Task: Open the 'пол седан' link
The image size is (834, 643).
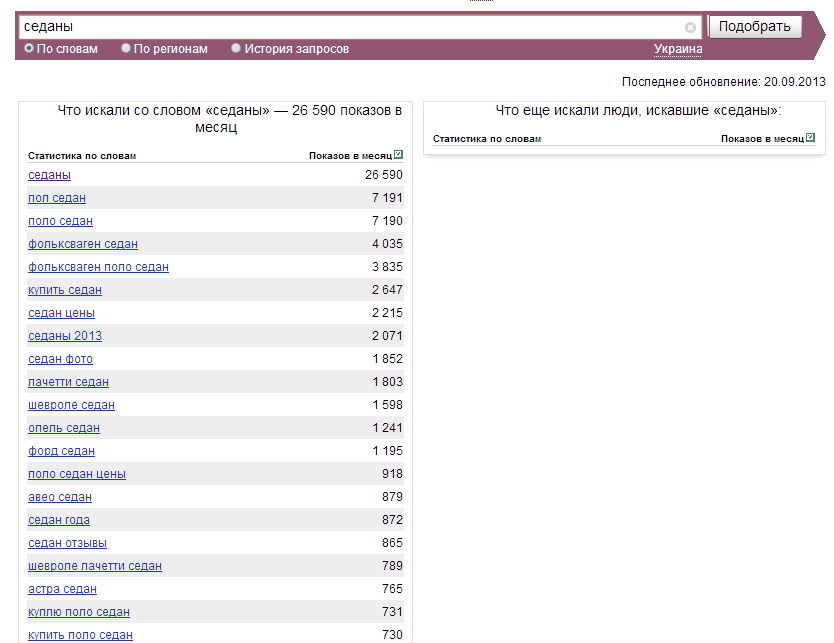Action: [x=57, y=198]
